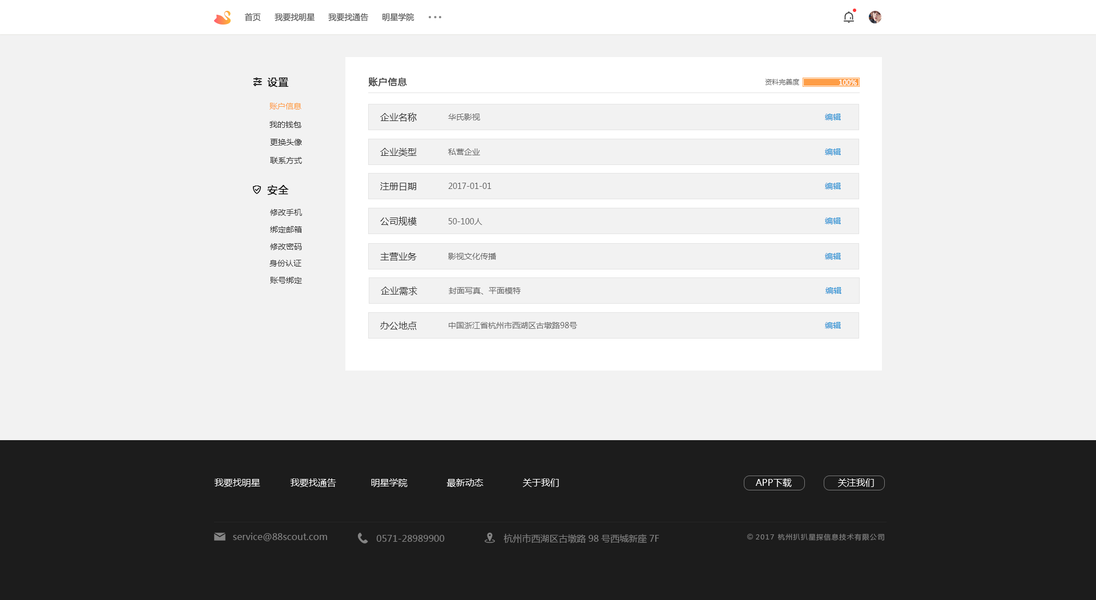
Task: Open 账号绑定 under security
Action: point(286,280)
